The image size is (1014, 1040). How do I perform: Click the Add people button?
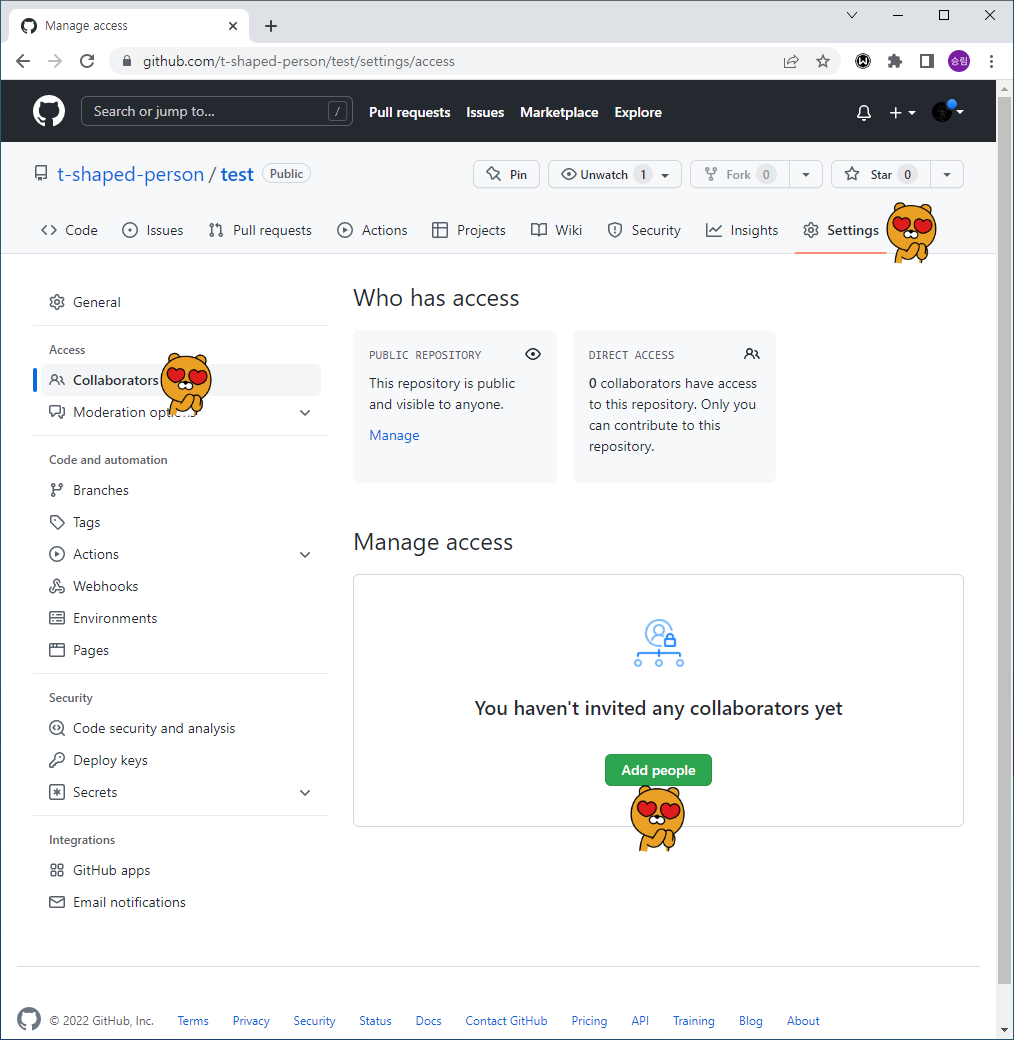click(x=658, y=770)
